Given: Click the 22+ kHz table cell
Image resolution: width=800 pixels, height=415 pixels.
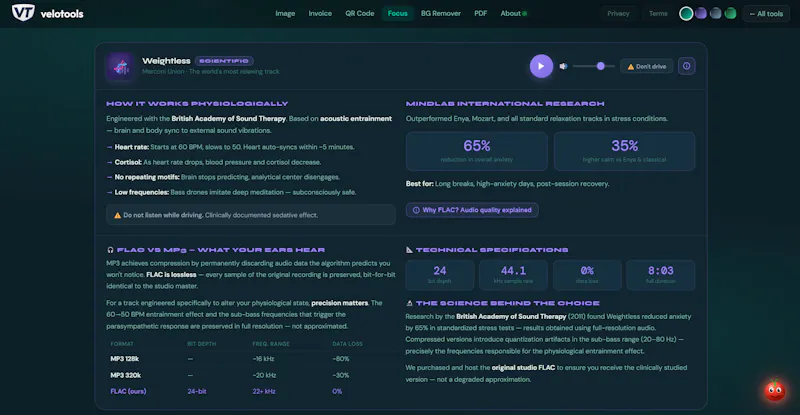Looking at the screenshot, I should (x=264, y=392).
